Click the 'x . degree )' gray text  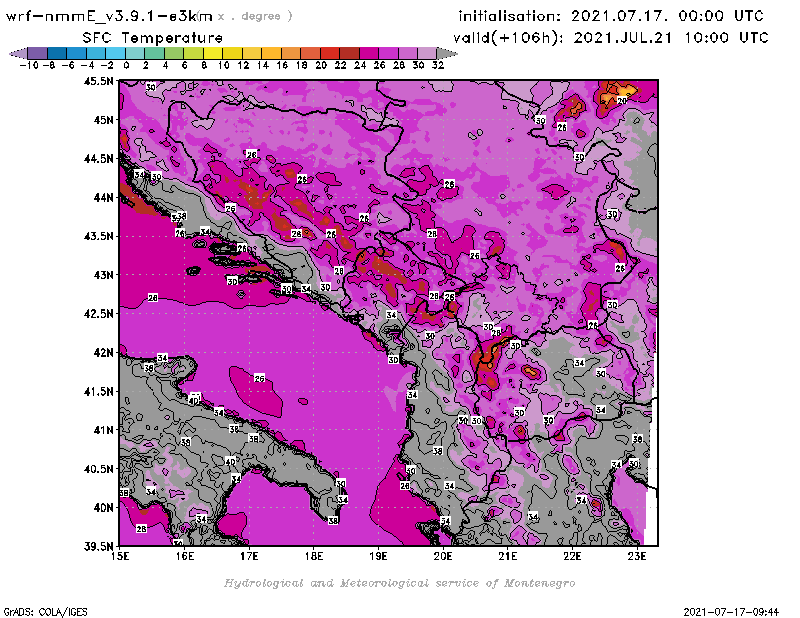(255, 16)
